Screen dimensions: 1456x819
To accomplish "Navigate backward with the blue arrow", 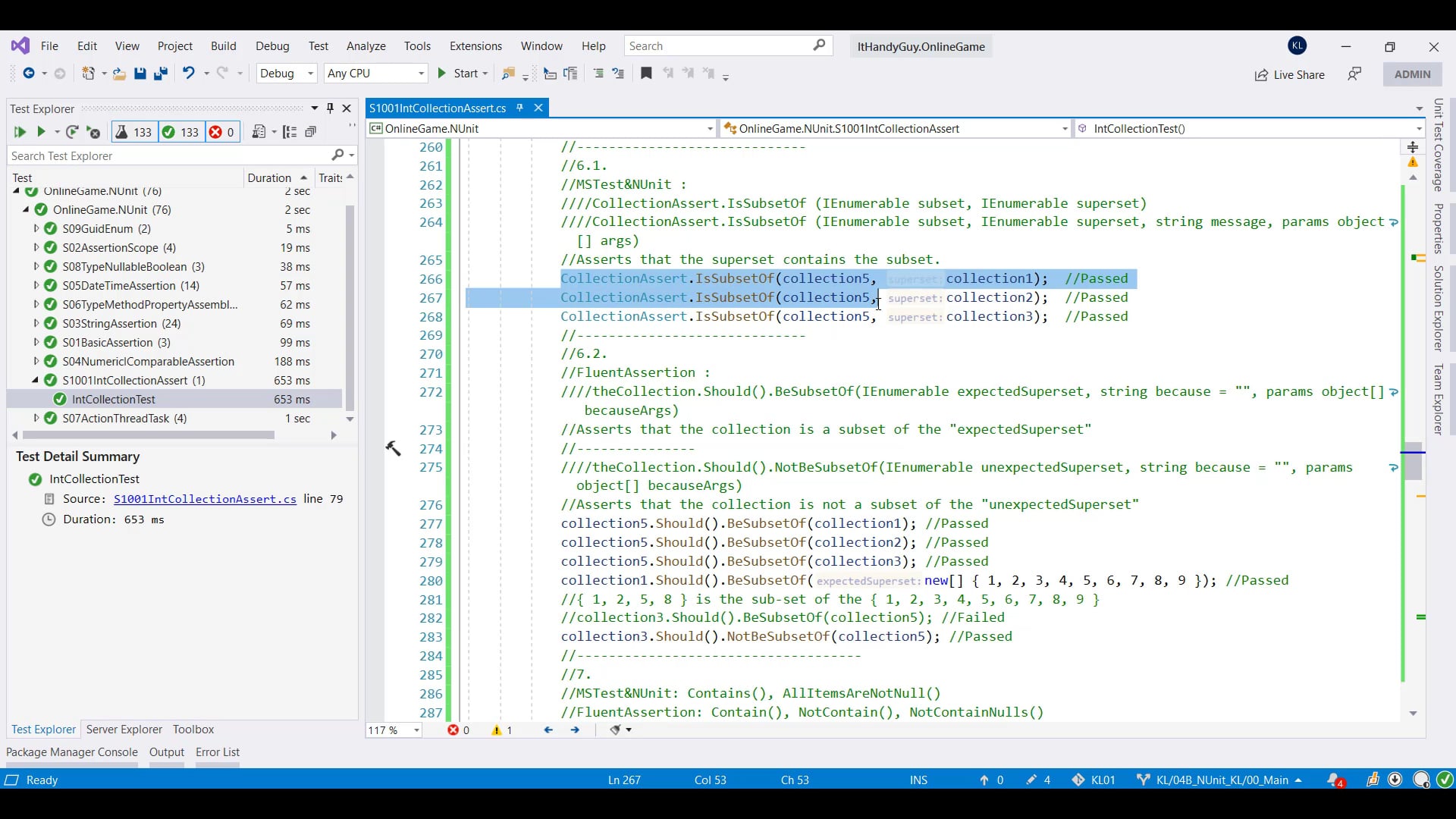I will [x=29, y=74].
